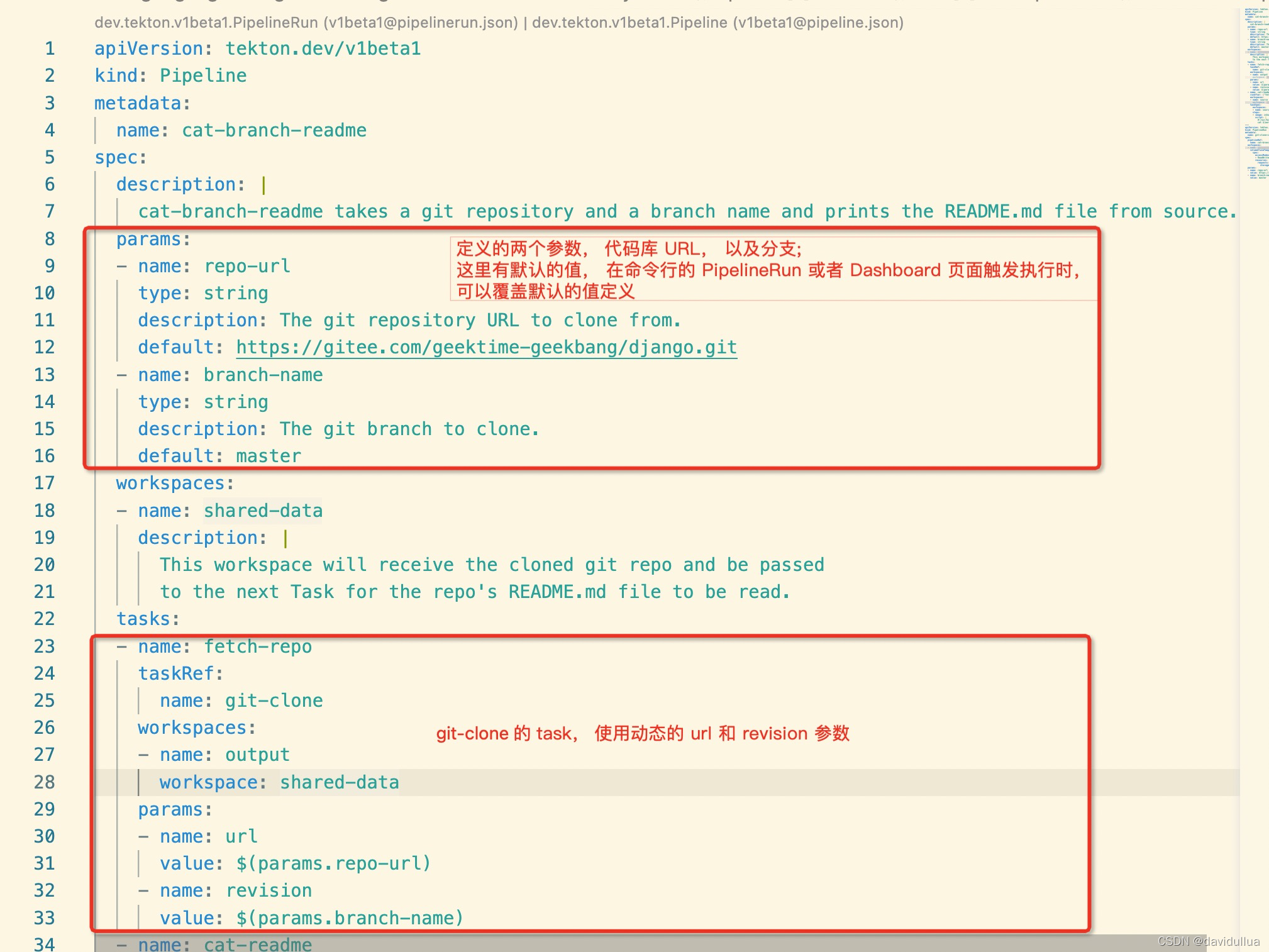Click the 'workspaces:' key on line 17
1269x952 pixels.
174,483
